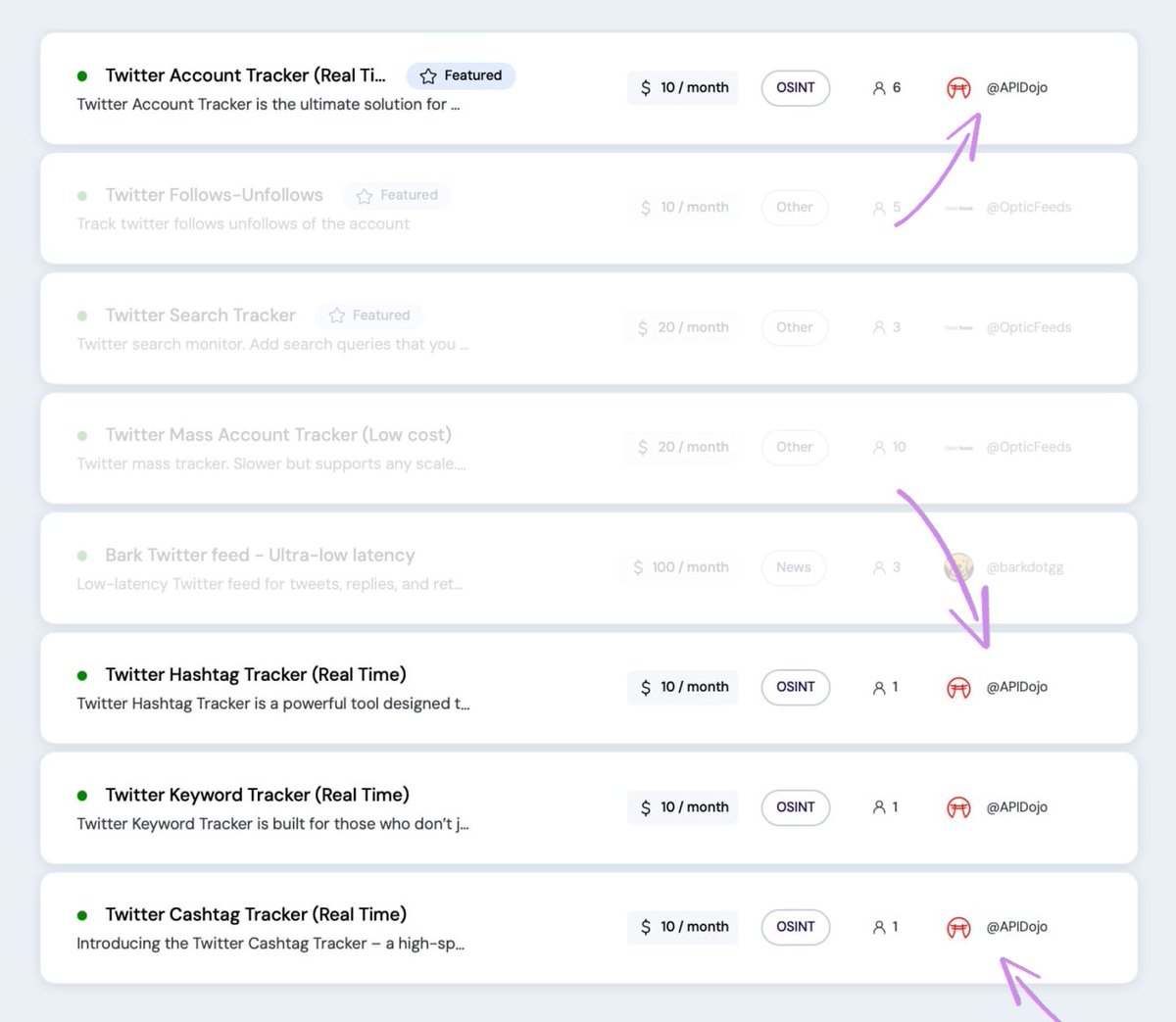Viewport: 1176px width, 1022px height.
Task: Click $100 / month price on Bark feed
Action: [680, 567]
